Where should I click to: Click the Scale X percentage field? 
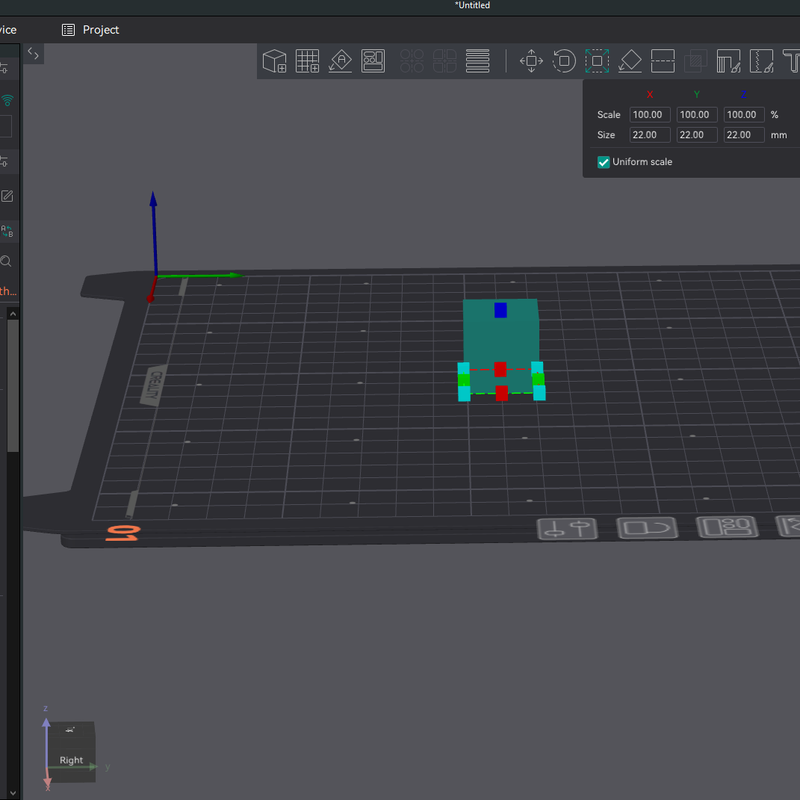point(649,115)
